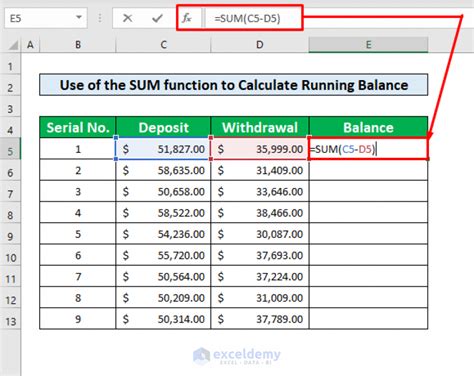Select withdrawal value 30,087.00
The width and height of the screenshot is (474, 376).
point(260,234)
